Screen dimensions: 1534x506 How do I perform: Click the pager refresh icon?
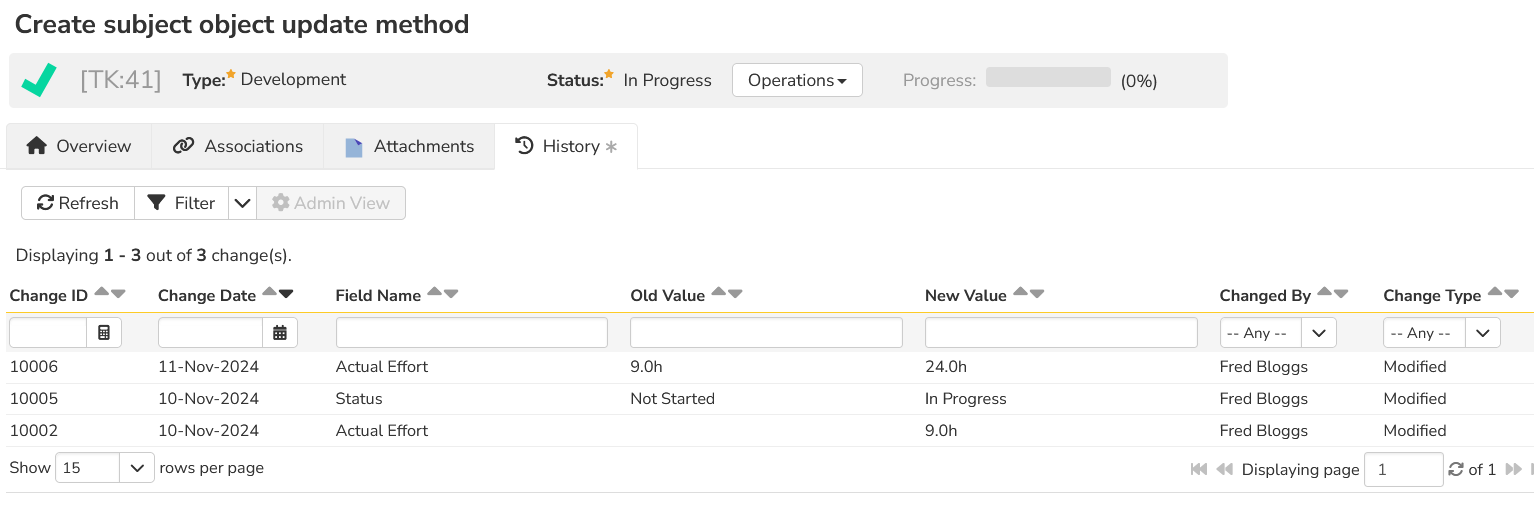[x=1456, y=469]
